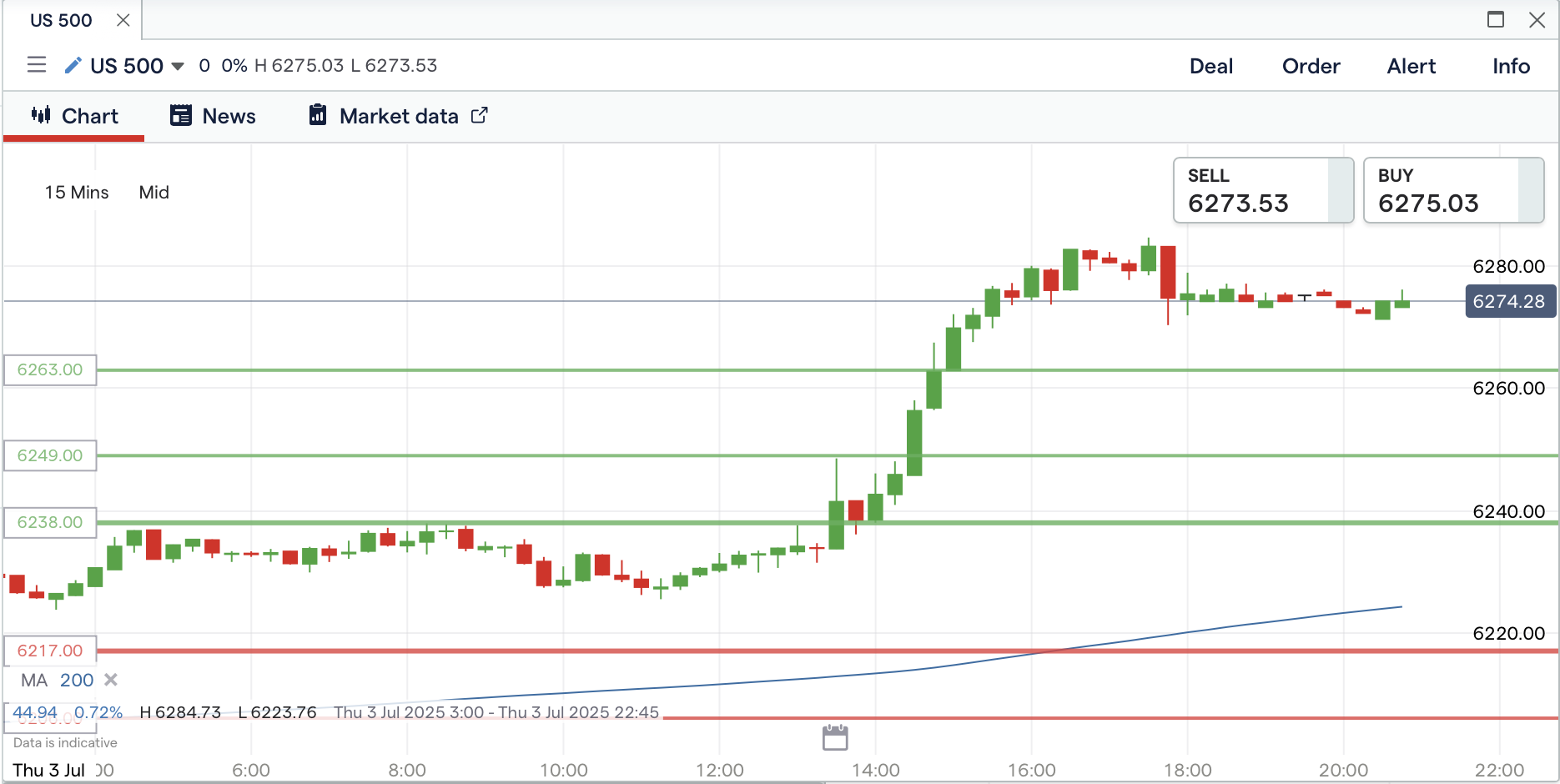The height and width of the screenshot is (784, 1560).
Task: Open the calendar date picker icon
Action: [835, 738]
